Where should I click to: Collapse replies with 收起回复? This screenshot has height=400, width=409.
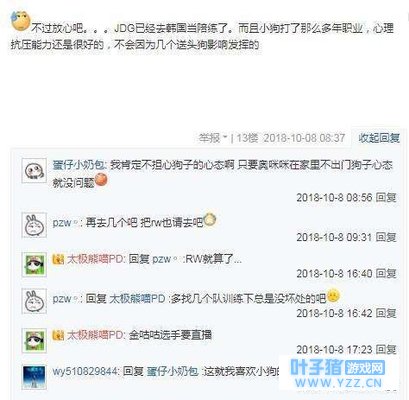click(379, 138)
